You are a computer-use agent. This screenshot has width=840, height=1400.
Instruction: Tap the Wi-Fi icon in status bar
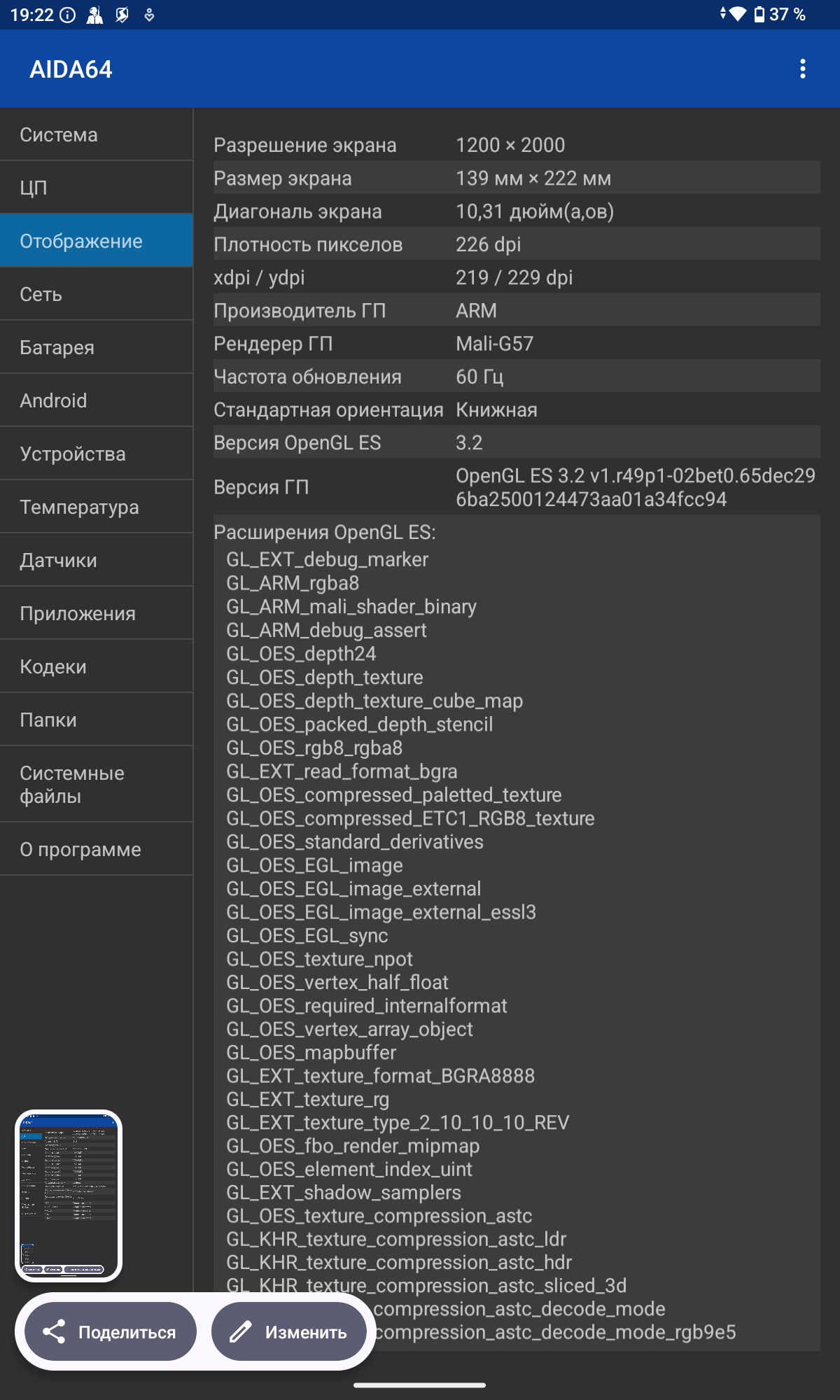(x=737, y=14)
